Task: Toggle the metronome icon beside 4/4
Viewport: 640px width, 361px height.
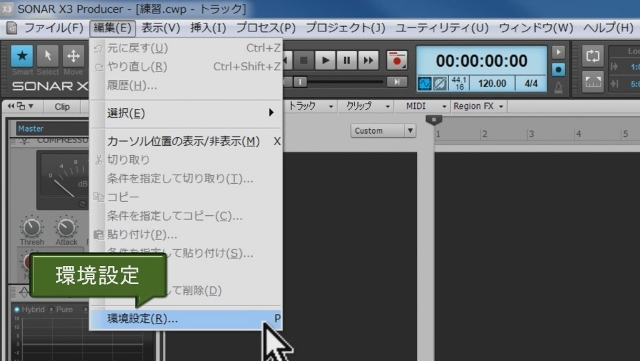Action: point(558,87)
